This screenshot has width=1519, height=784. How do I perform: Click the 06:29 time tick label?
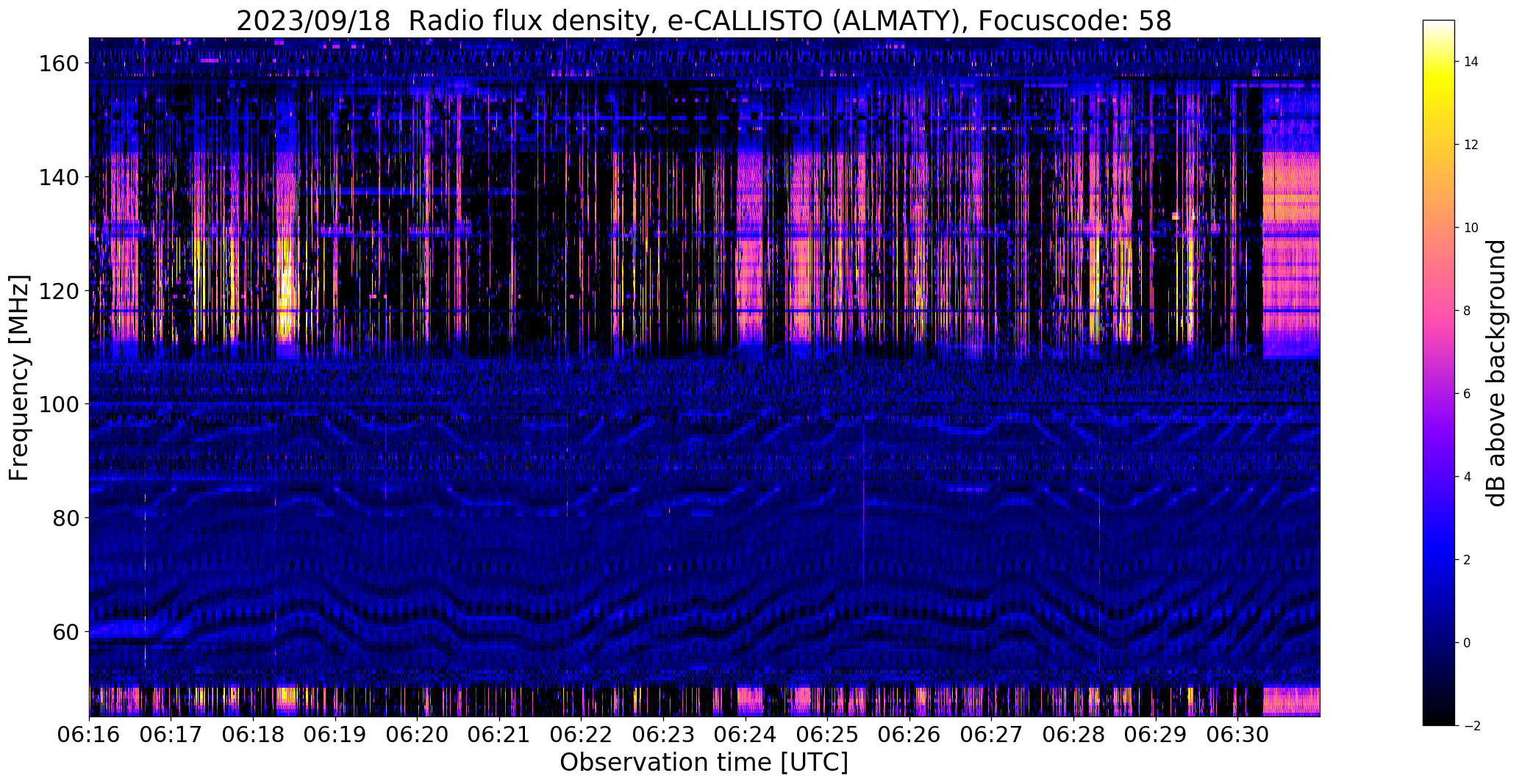(1156, 734)
